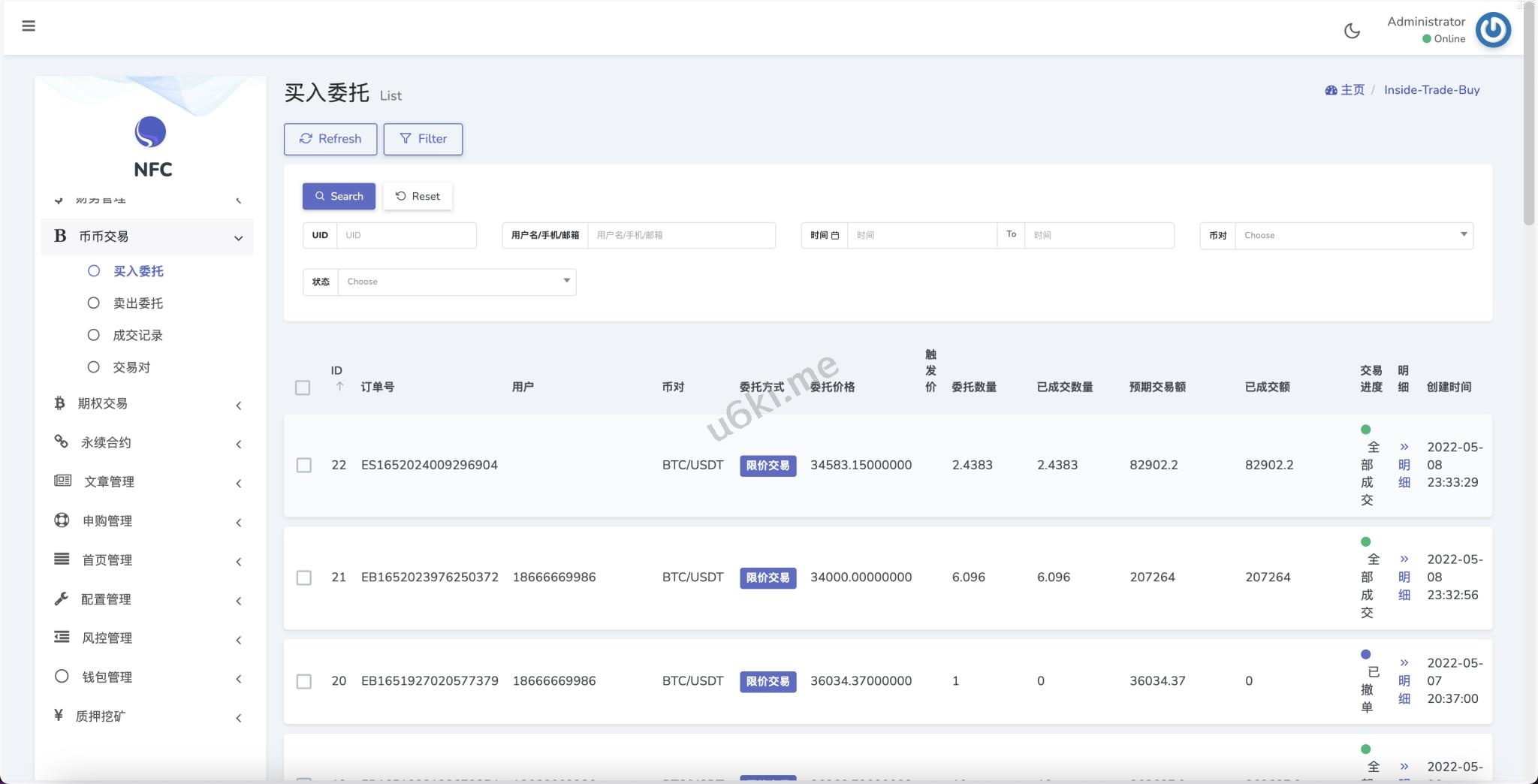Open the 状态 Choose dropdown

(x=457, y=282)
